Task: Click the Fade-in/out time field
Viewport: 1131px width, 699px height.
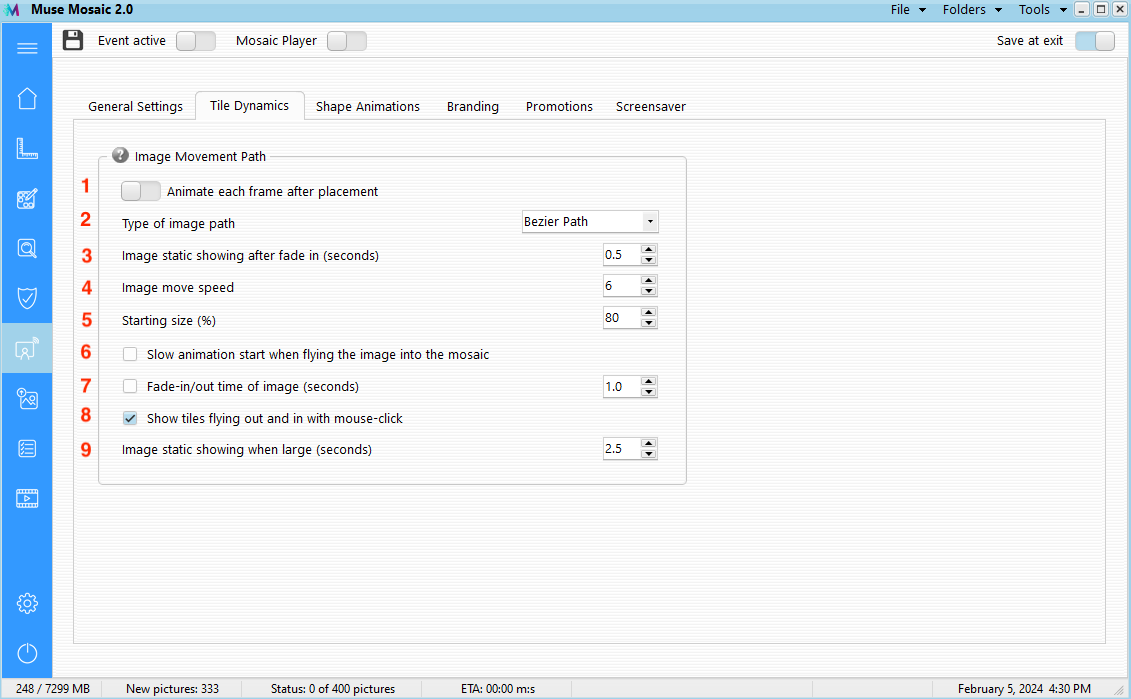Action: pyautogui.click(x=622, y=387)
